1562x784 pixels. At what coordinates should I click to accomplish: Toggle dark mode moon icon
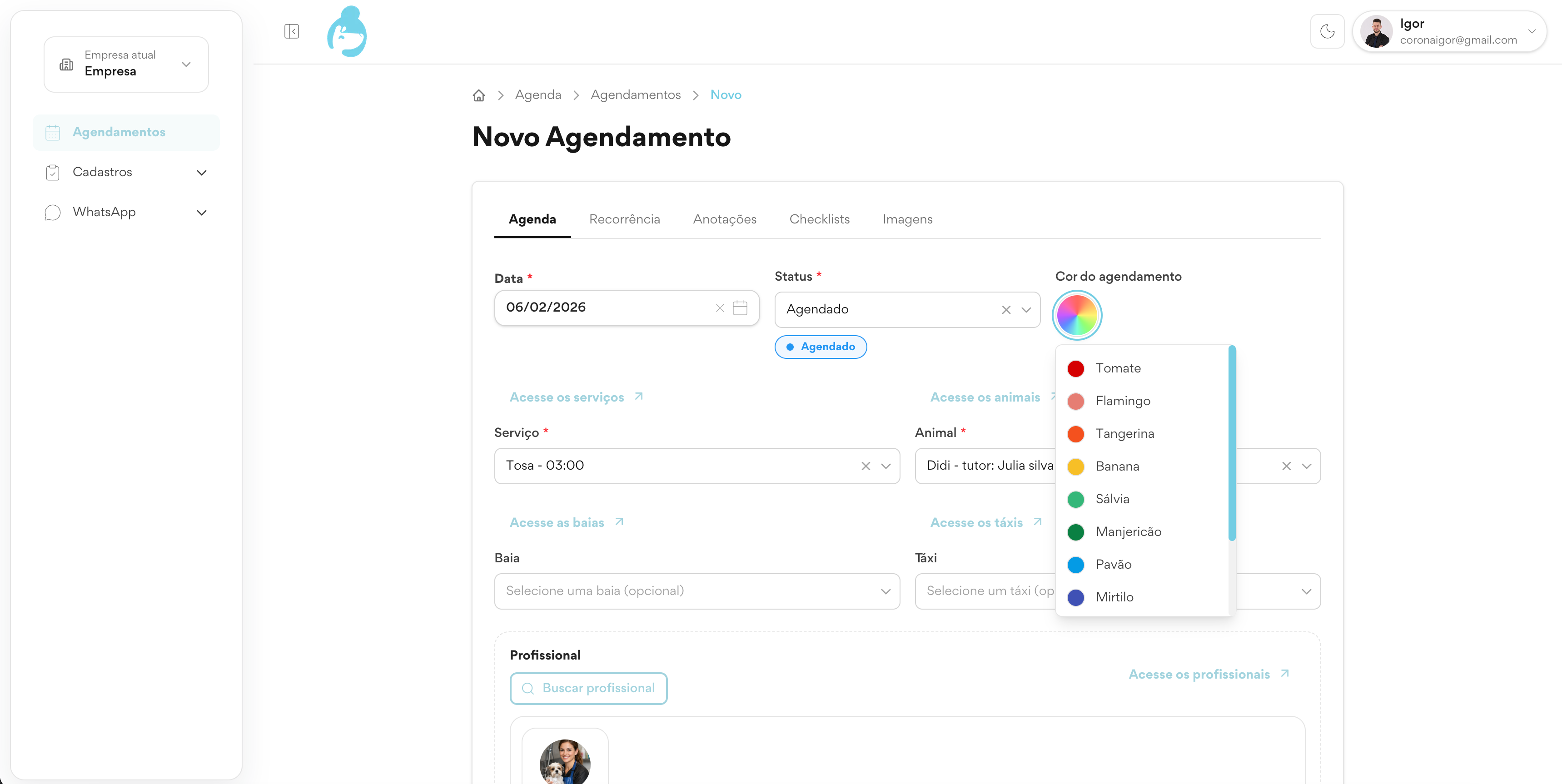tap(1327, 31)
